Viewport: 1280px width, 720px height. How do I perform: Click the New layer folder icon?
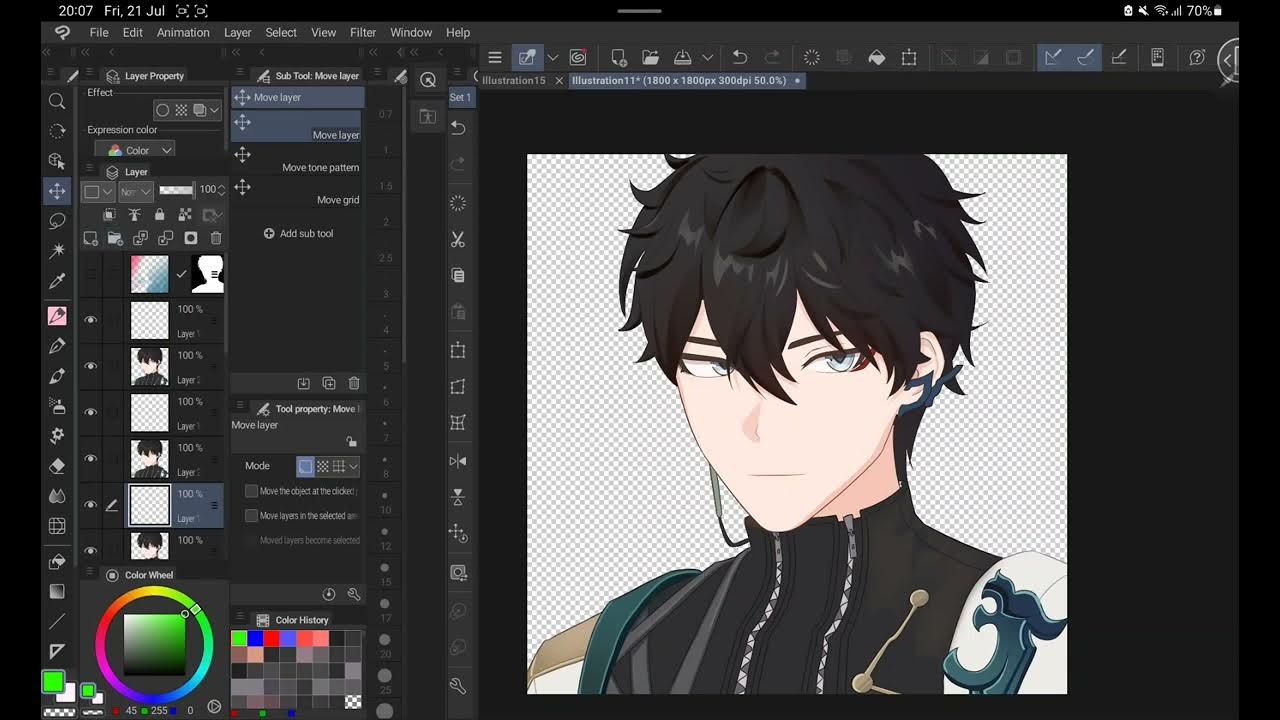(x=115, y=238)
